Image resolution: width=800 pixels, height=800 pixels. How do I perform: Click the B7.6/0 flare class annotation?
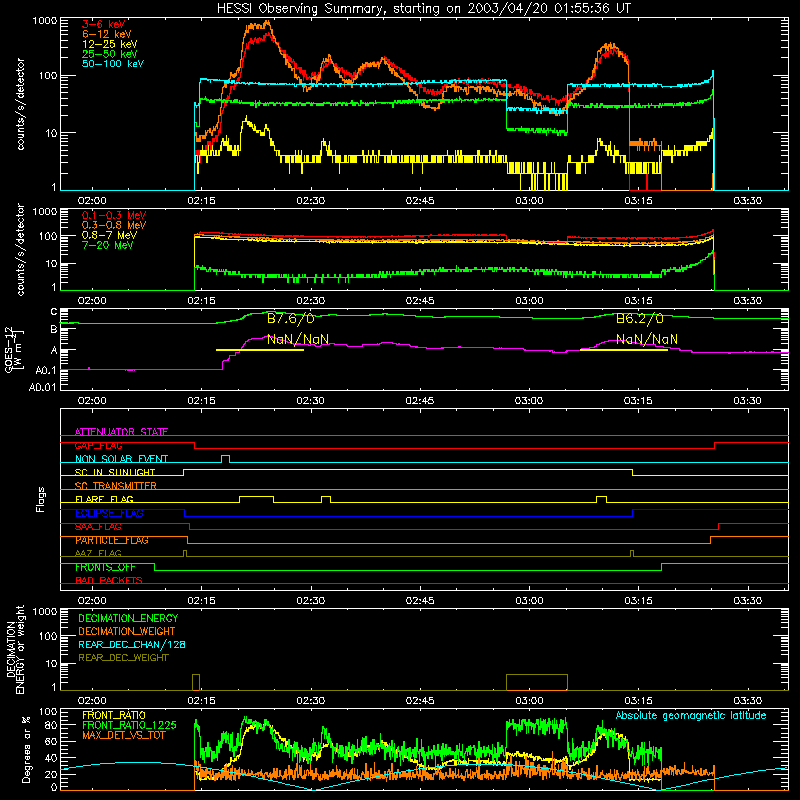point(291,319)
